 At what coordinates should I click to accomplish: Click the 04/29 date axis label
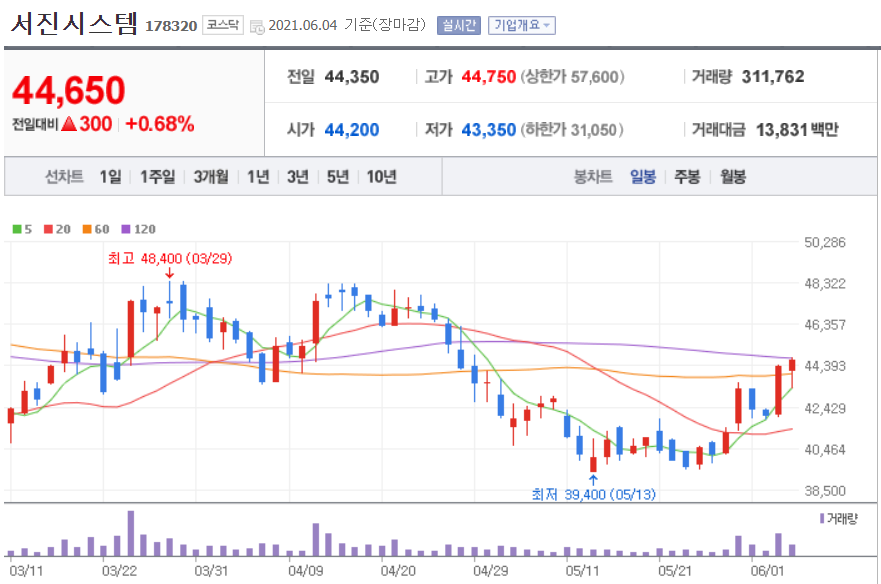491,571
